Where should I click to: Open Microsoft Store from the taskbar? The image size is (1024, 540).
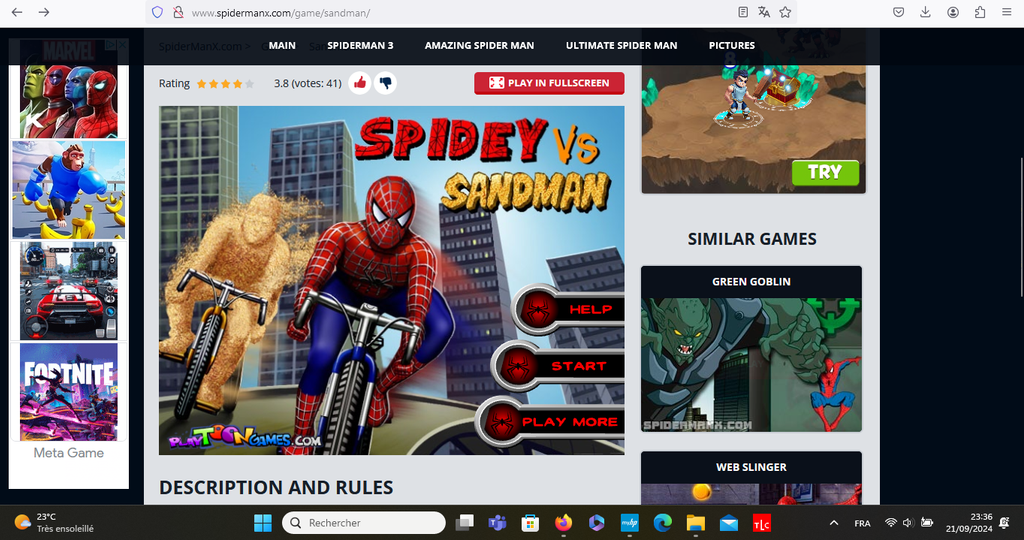point(530,522)
